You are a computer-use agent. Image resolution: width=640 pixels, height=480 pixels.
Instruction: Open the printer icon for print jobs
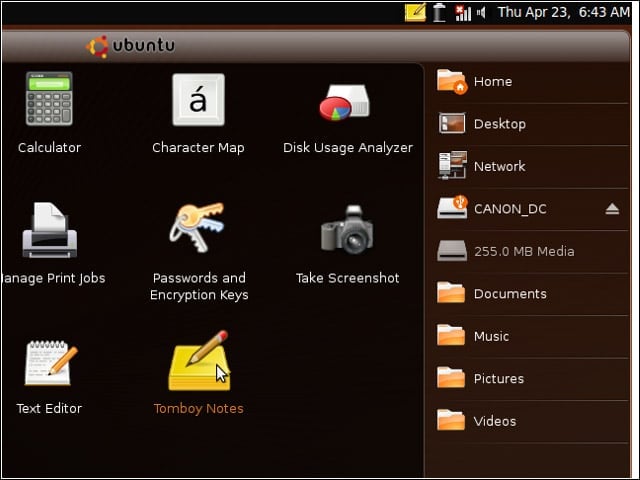[49, 231]
